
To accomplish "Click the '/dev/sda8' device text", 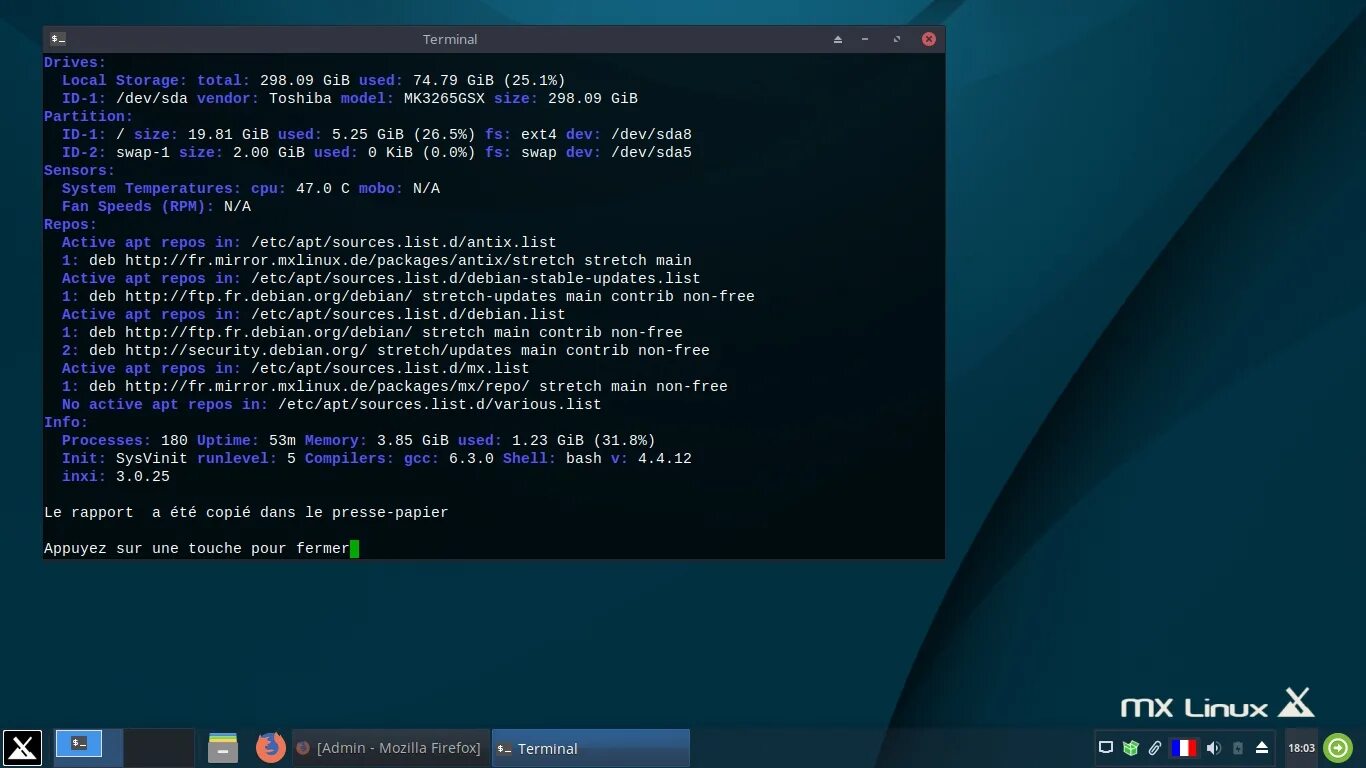I will point(651,134).
